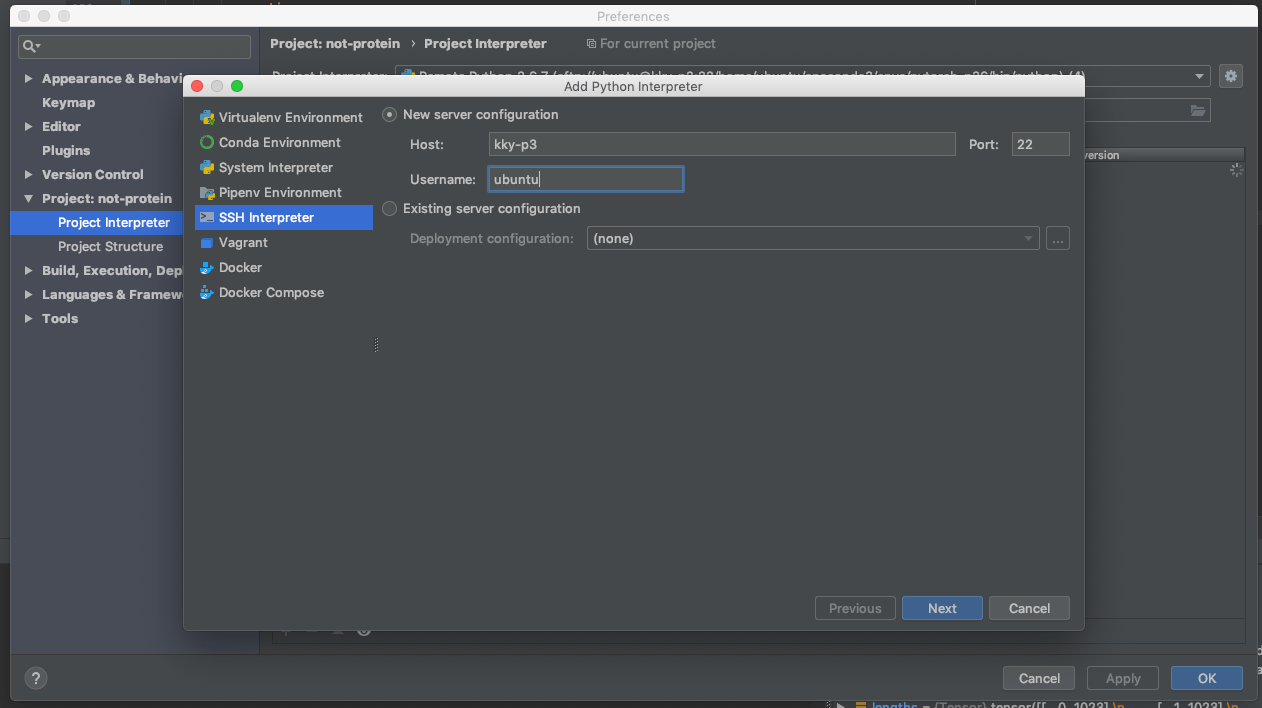Focus the Username input field
Screen dimensions: 1262x708
point(586,179)
